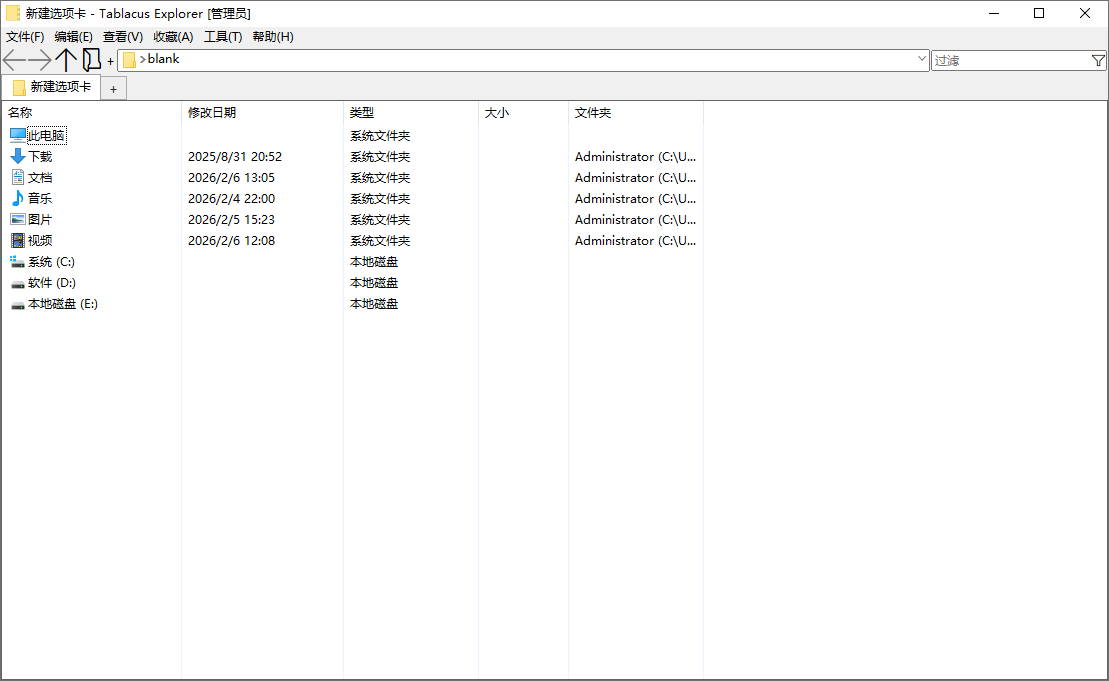Click the breadcrumb chevron before blank
1109x681 pixels.
144,60
